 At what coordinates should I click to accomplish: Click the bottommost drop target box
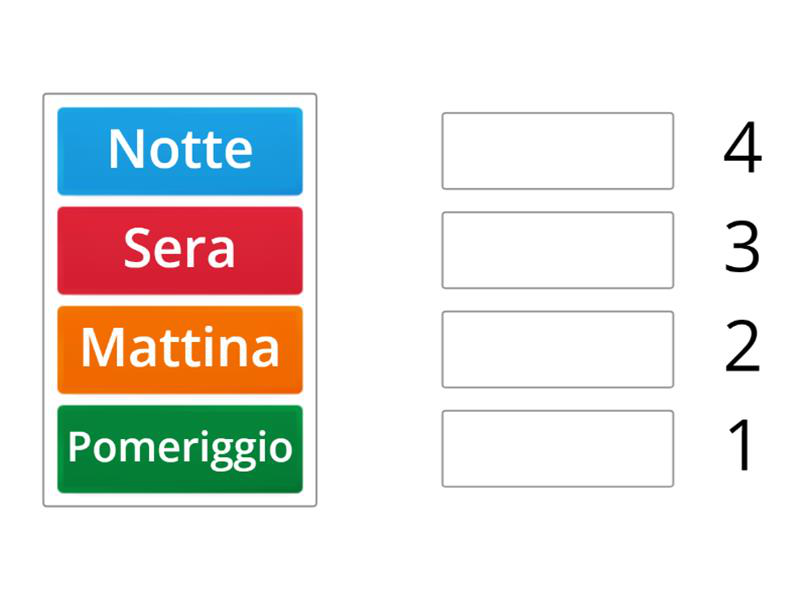tap(557, 448)
